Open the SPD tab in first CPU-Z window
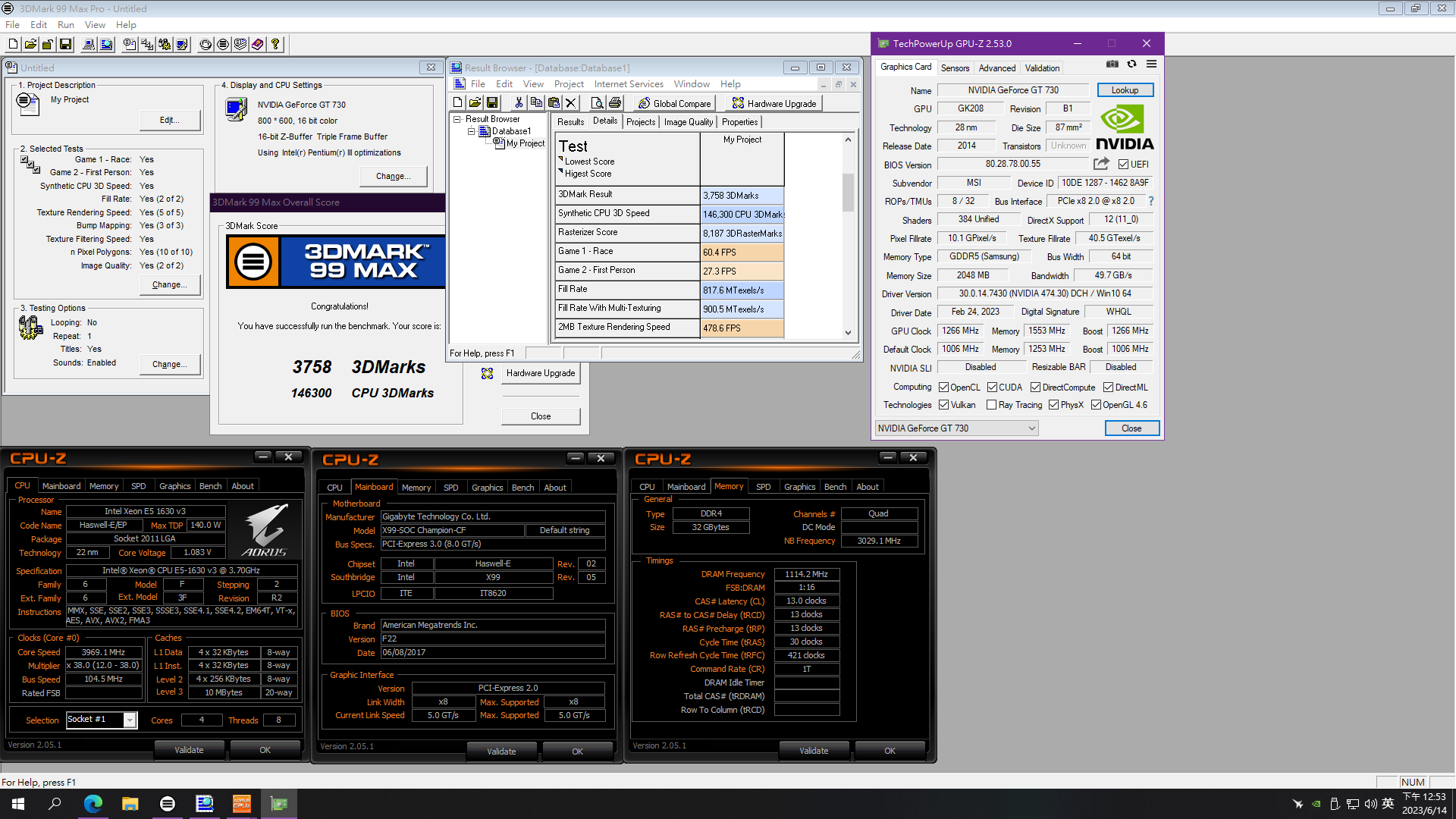This screenshot has height=819, width=1456. coord(138,486)
